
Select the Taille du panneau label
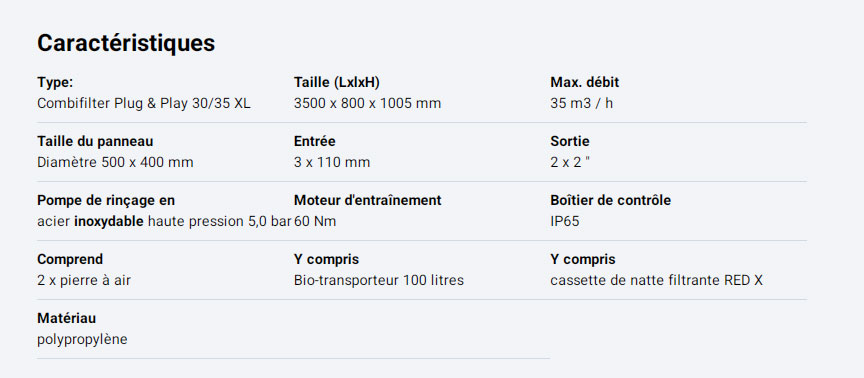point(95,142)
